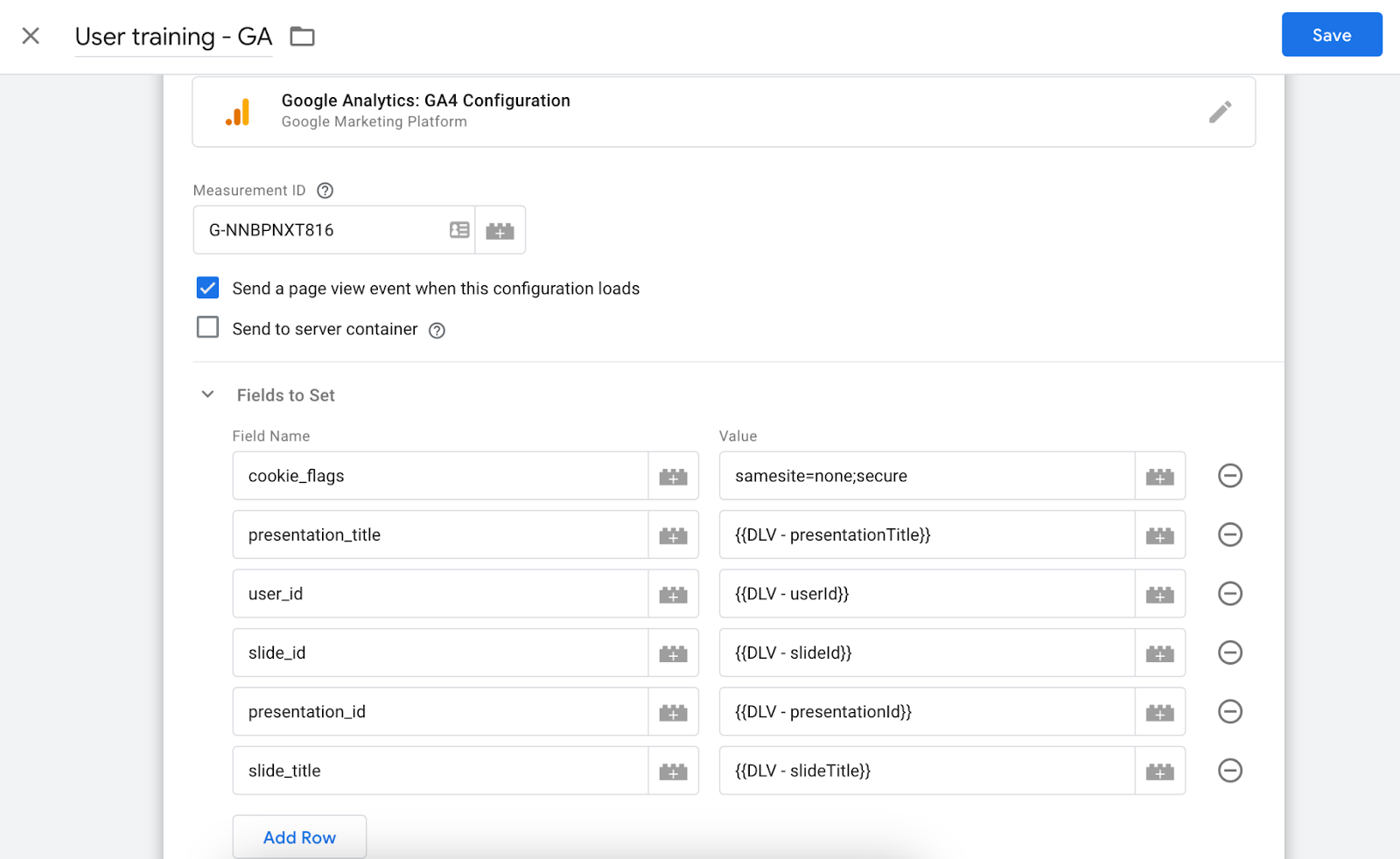
Task: Edit the DLV - slideId value
Action: click(x=927, y=653)
